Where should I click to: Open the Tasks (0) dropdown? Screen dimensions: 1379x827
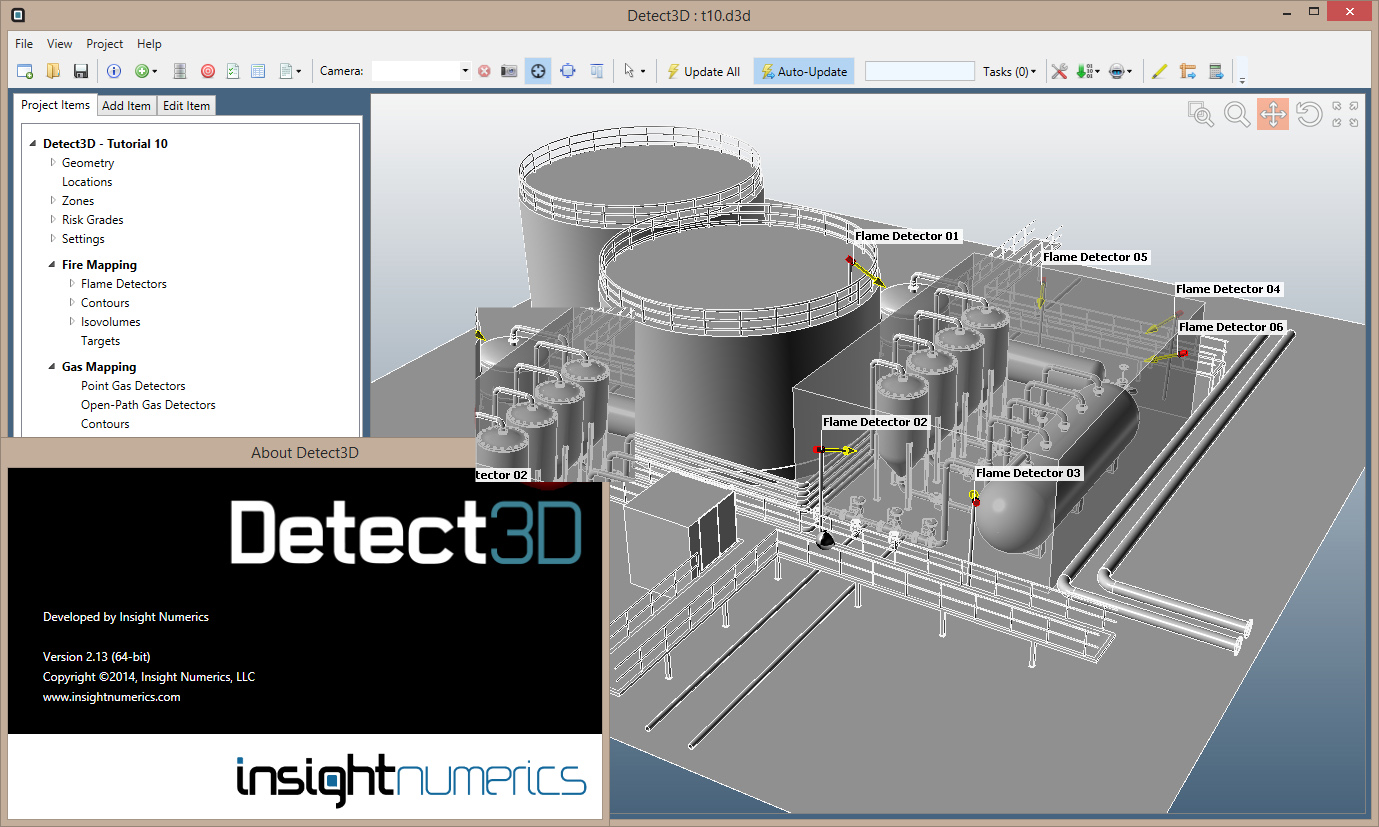coord(1010,71)
